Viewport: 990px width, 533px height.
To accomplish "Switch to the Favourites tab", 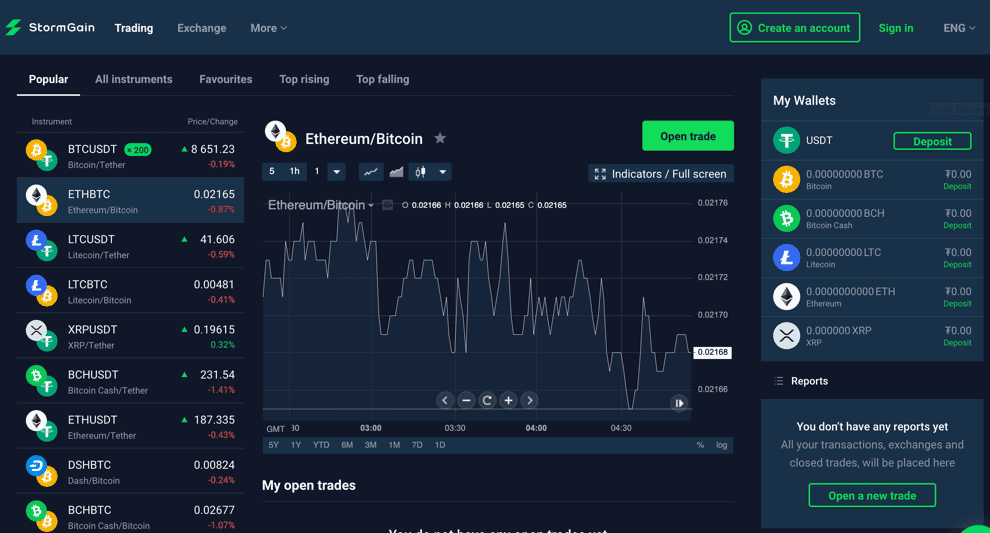I will coord(225,80).
